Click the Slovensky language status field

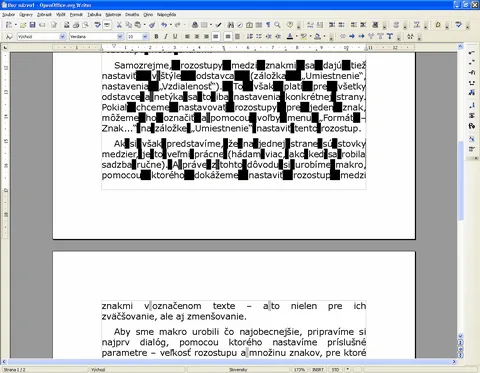[x=238, y=370]
